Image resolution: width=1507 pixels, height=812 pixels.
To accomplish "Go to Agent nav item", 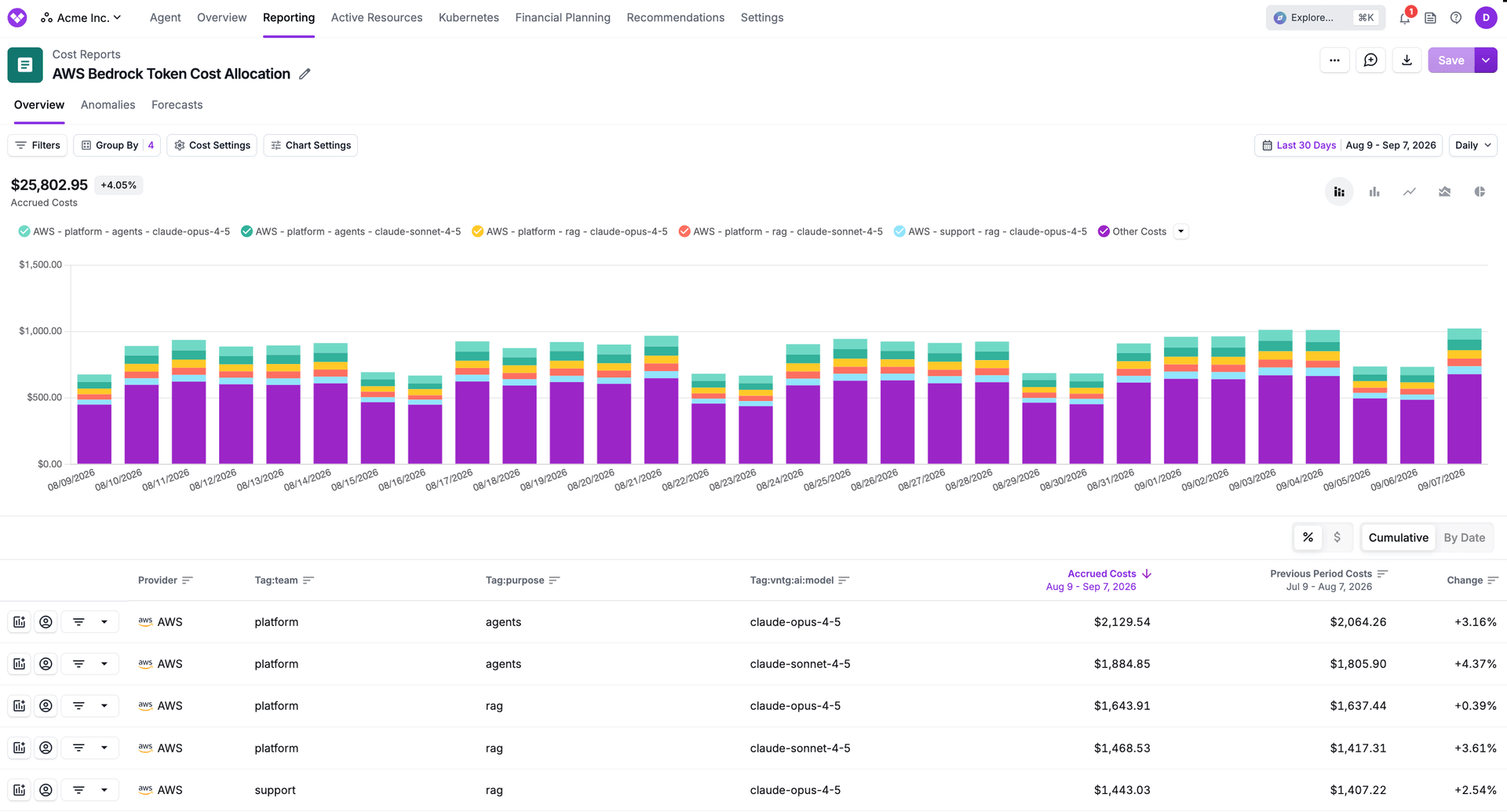I will [165, 17].
